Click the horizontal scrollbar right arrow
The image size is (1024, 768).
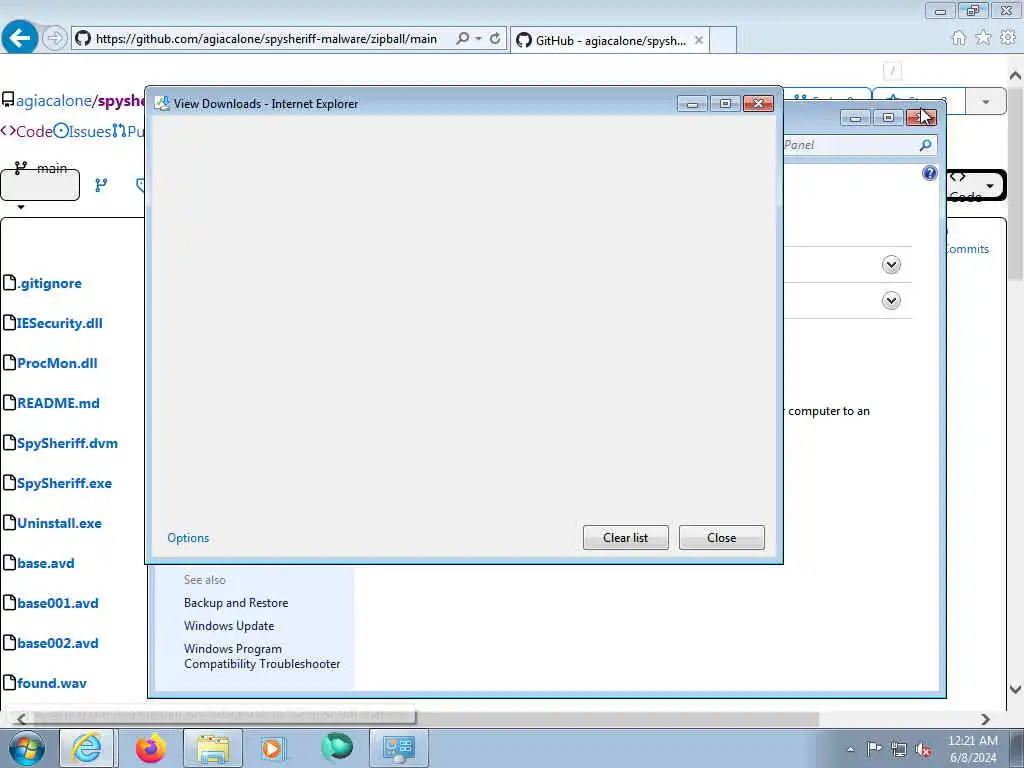pos(985,719)
